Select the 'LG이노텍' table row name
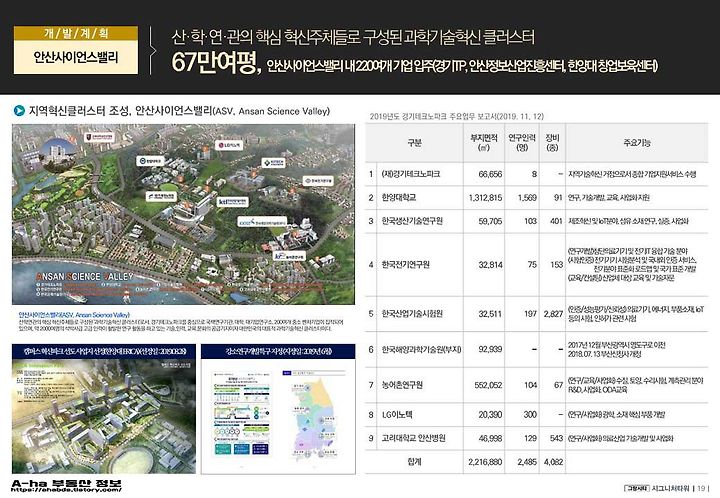Image resolution: width=720 pixels, height=498 pixels. (397, 414)
